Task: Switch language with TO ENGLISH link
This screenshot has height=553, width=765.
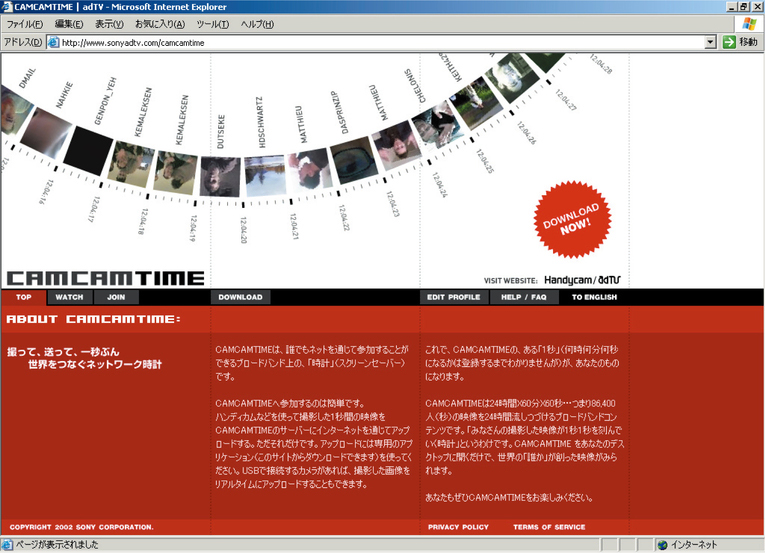Action: 594,297
